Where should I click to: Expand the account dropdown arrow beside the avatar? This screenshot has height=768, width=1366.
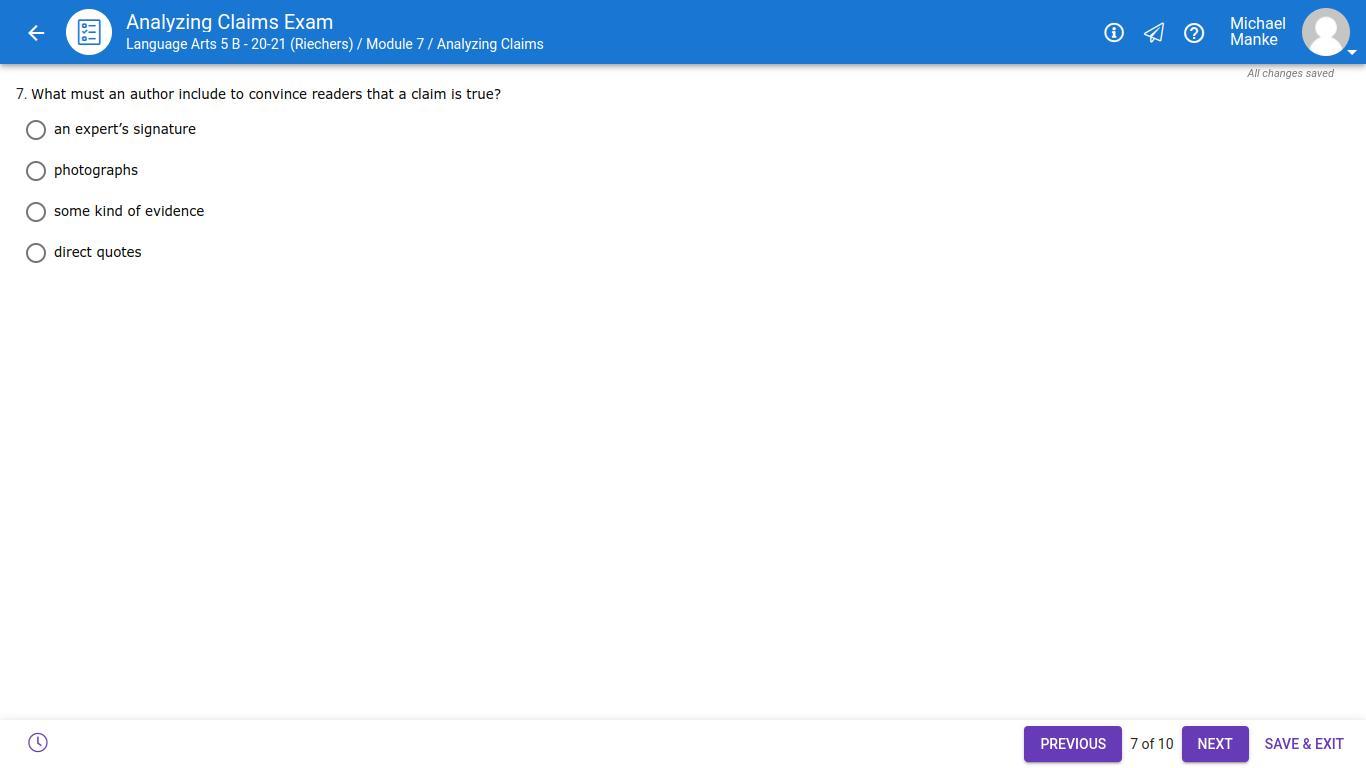coord(1352,52)
